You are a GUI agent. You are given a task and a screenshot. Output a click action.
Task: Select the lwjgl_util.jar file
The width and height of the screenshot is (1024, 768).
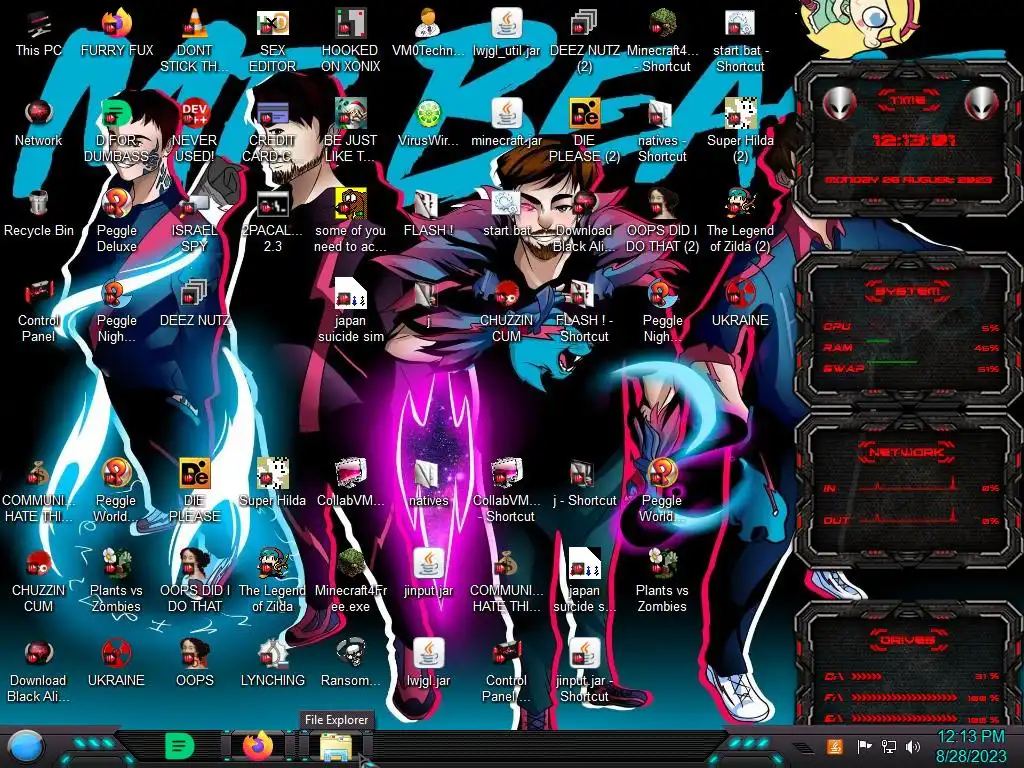point(506,34)
